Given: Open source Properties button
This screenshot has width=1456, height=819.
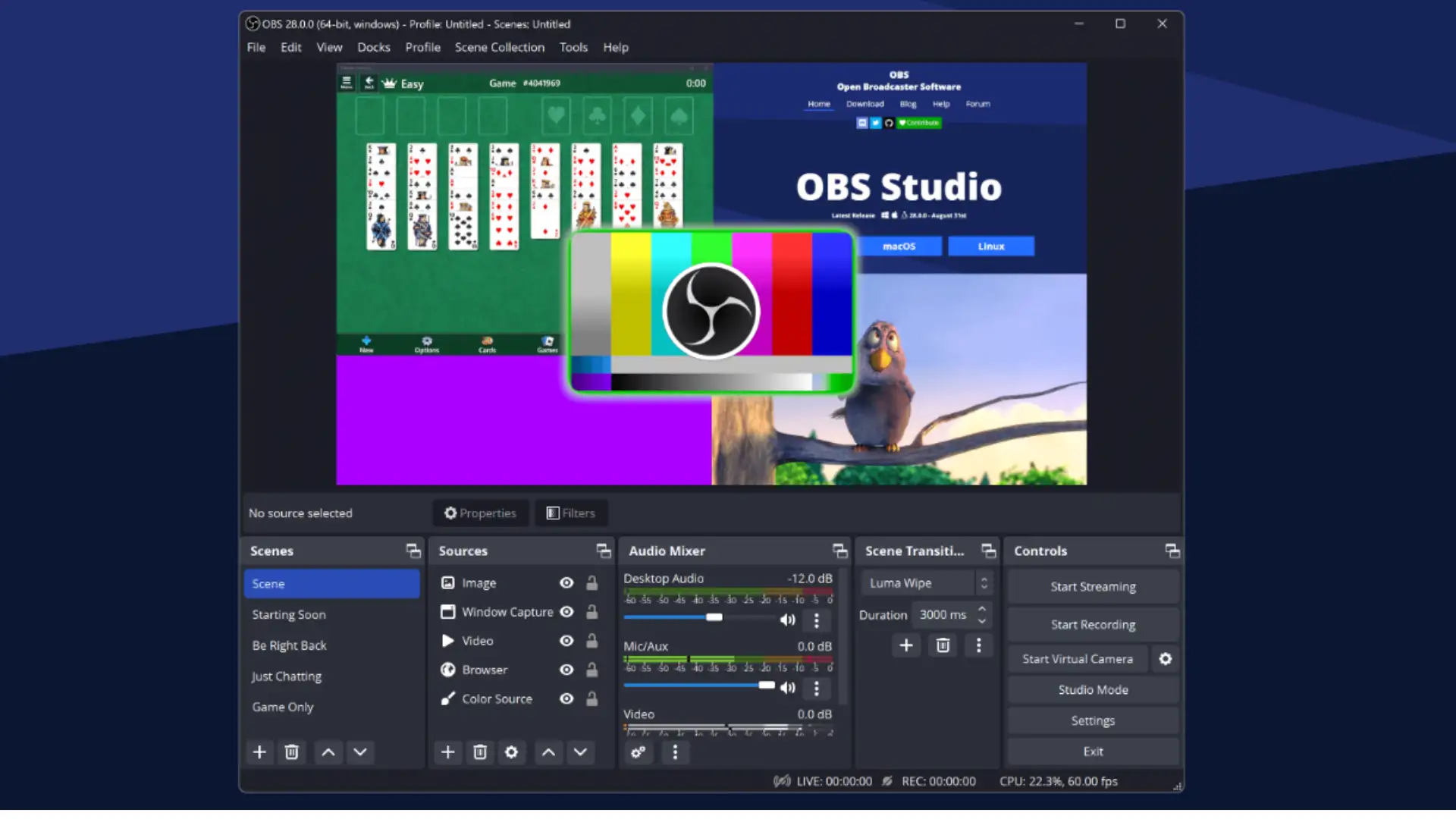Looking at the screenshot, I should (x=480, y=513).
